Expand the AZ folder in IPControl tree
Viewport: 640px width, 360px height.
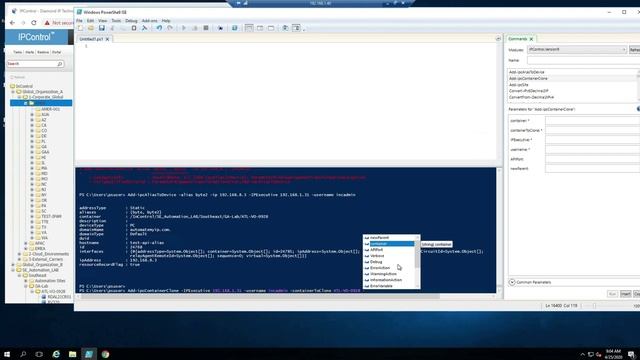pyautogui.click(x=32, y=120)
